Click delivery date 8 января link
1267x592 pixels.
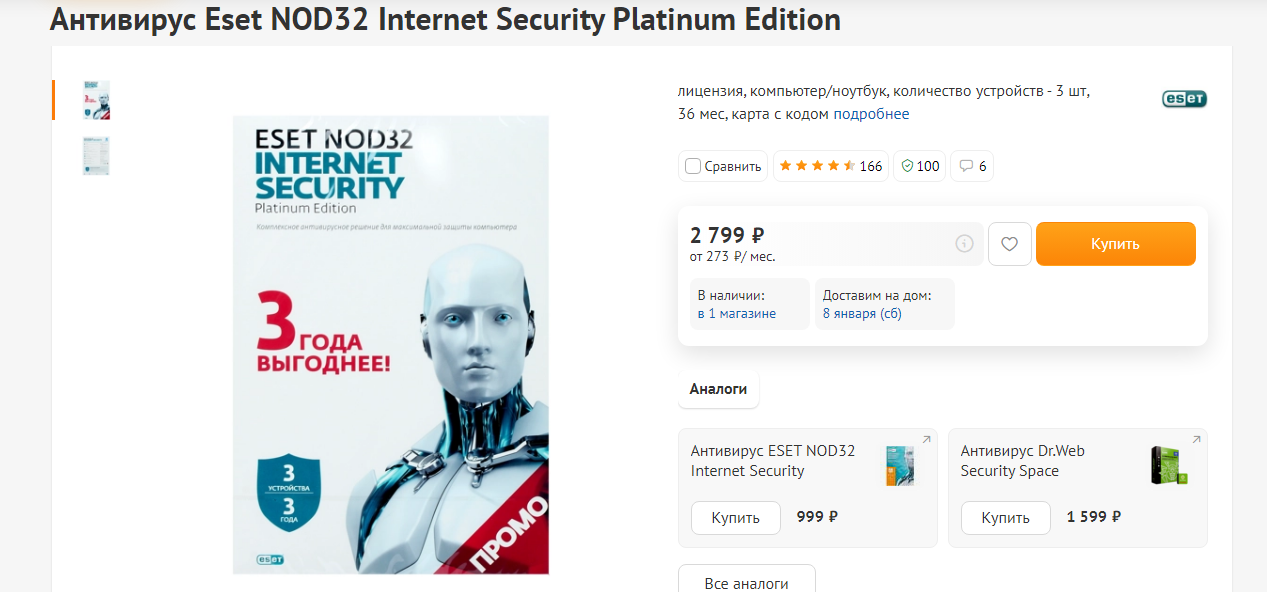[862, 313]
